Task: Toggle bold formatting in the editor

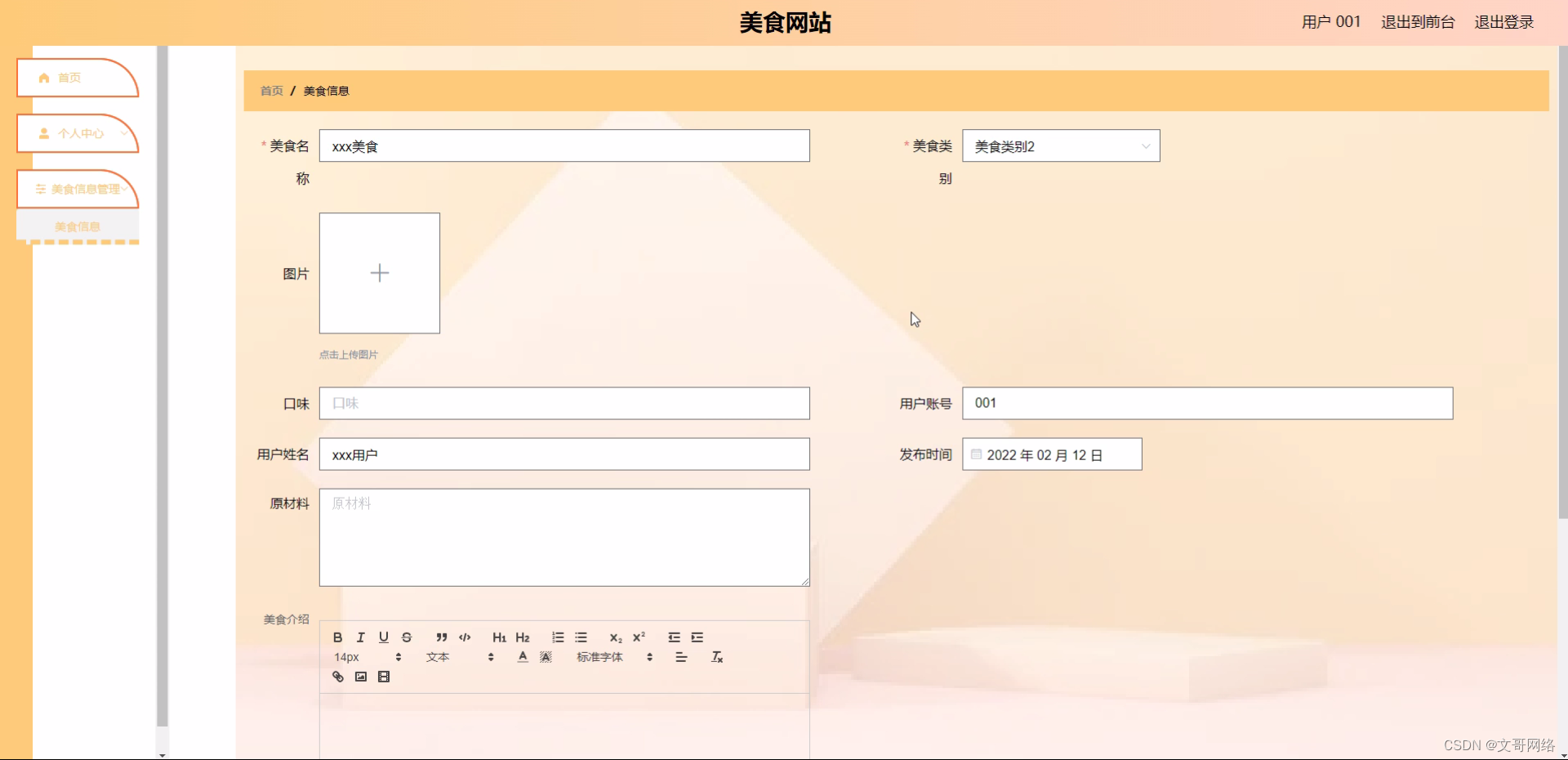Action: pos(337,637)
